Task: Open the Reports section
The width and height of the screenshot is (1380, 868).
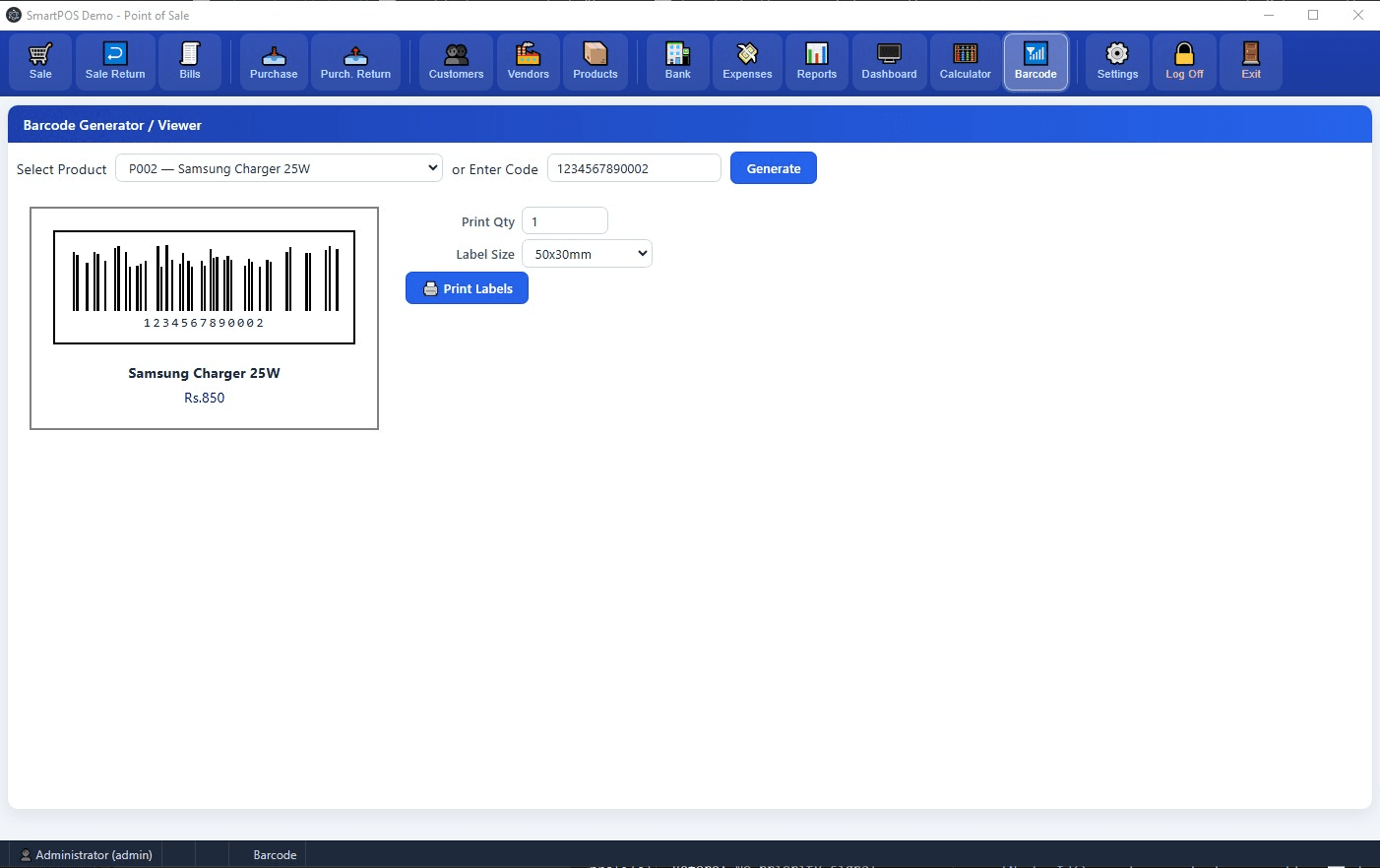Action: click(816, 61)
